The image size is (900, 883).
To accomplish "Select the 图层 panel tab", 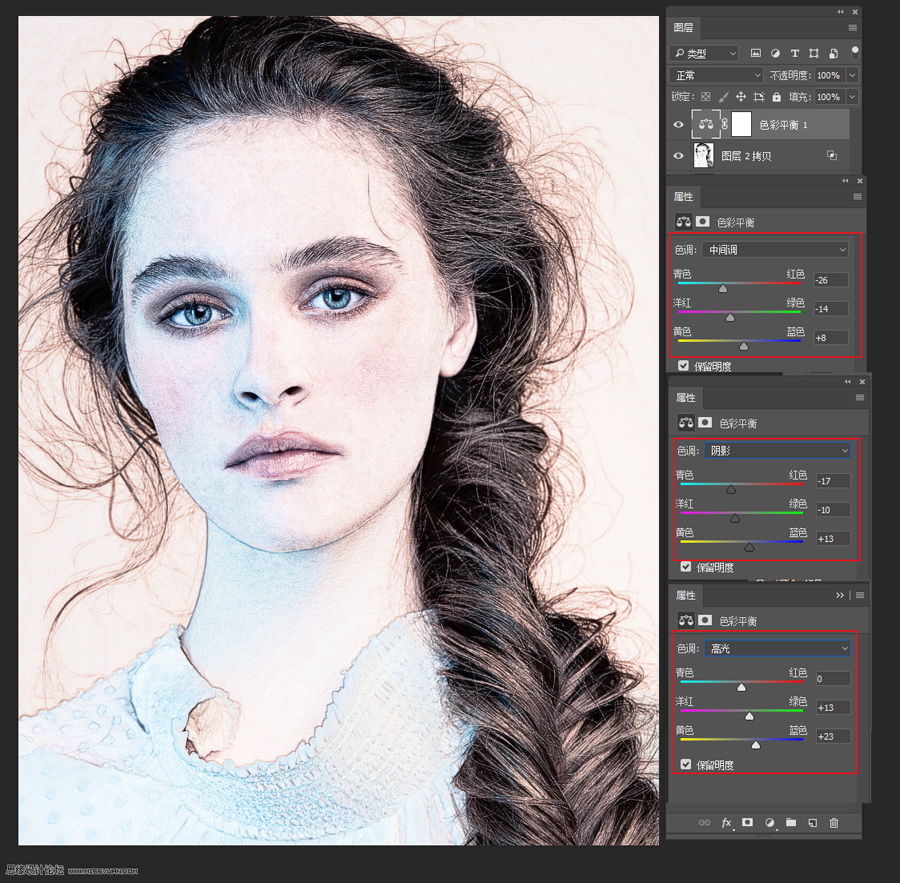I will click(684, 28).
